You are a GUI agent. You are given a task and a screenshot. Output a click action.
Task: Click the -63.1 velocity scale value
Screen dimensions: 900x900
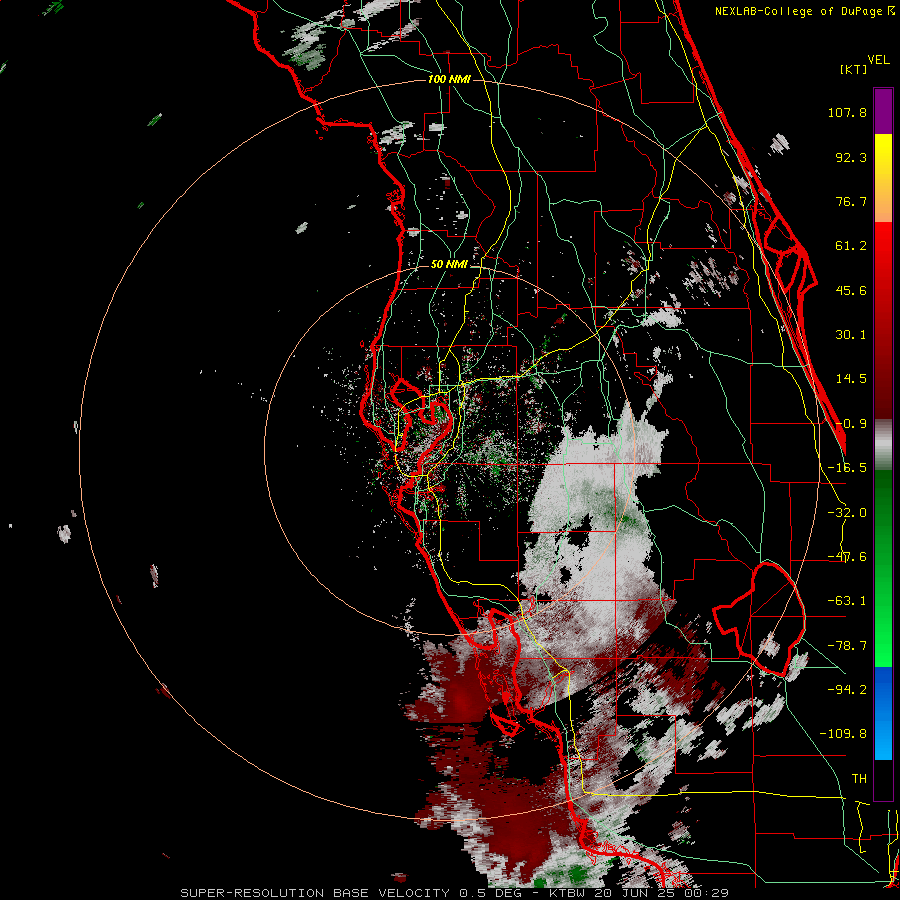[x=847, y=601]
